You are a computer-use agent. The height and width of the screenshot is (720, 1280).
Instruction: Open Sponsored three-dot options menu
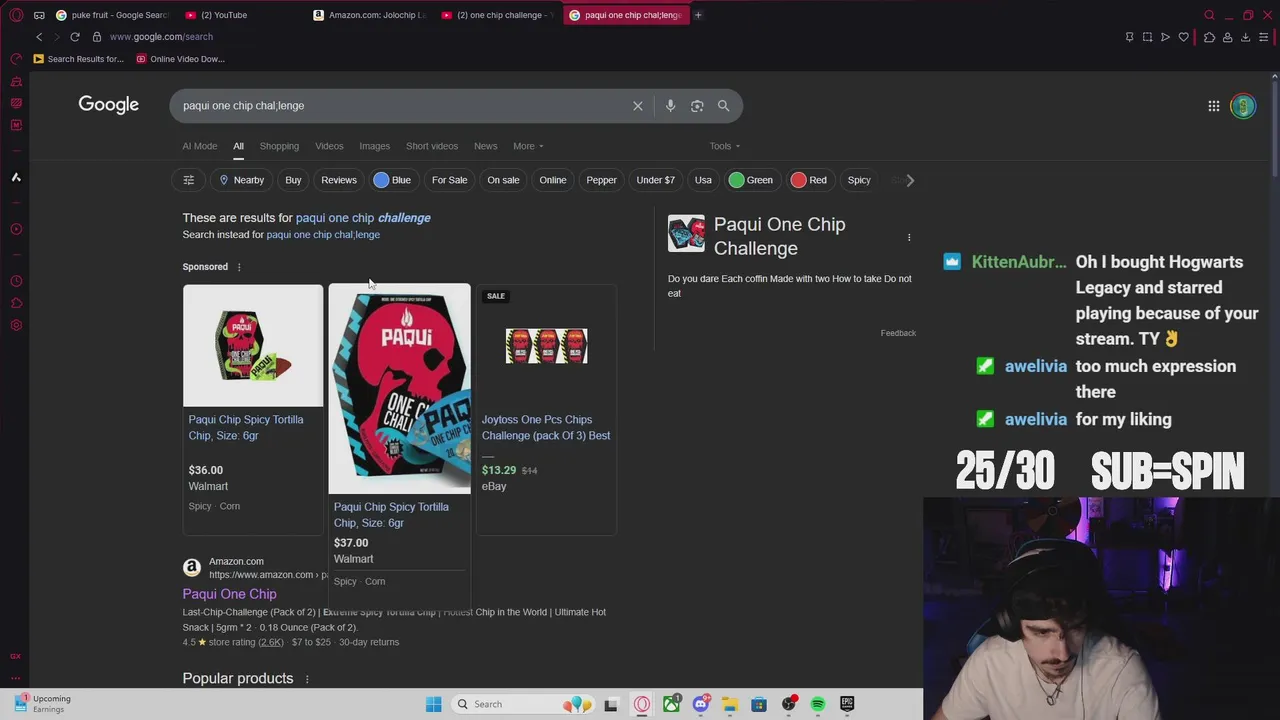point(239,267)
